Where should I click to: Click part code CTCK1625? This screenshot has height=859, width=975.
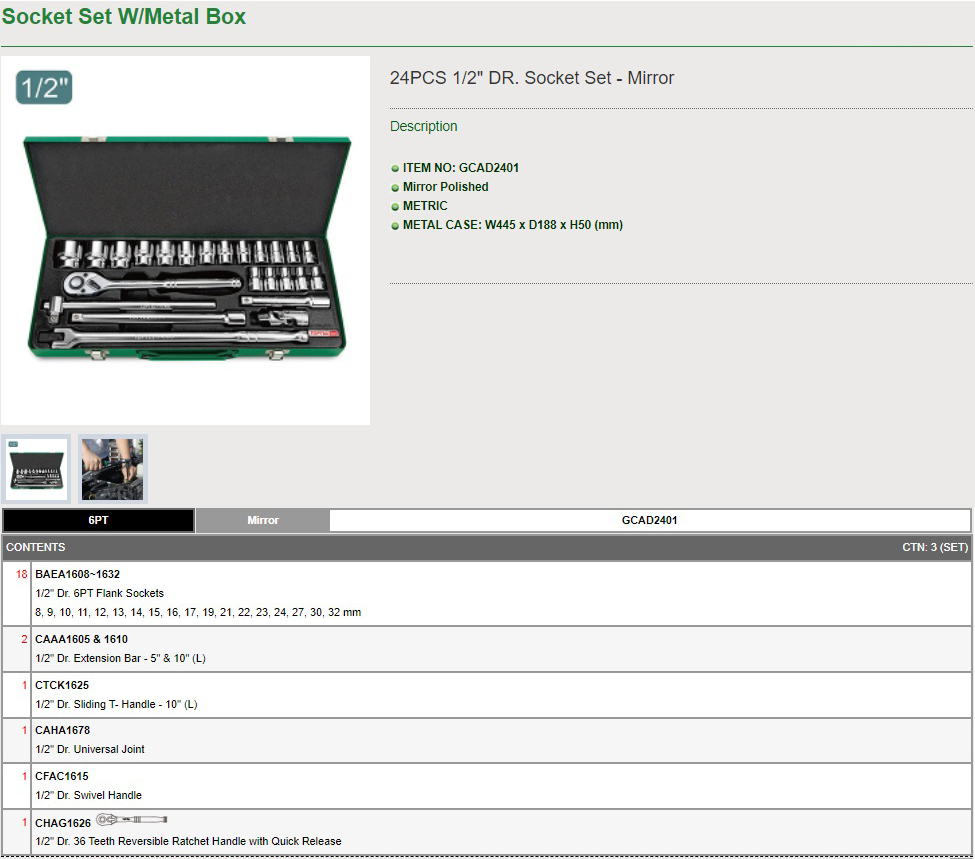[x=62, y=685]
